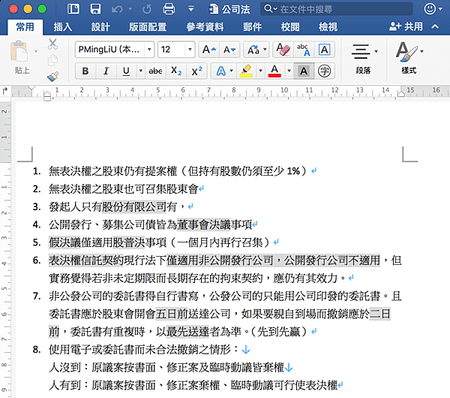The width and height of the screenshot is (450, 398).
Task: Expand highlight color dropdown arrow
Action: tap(260, 71)
